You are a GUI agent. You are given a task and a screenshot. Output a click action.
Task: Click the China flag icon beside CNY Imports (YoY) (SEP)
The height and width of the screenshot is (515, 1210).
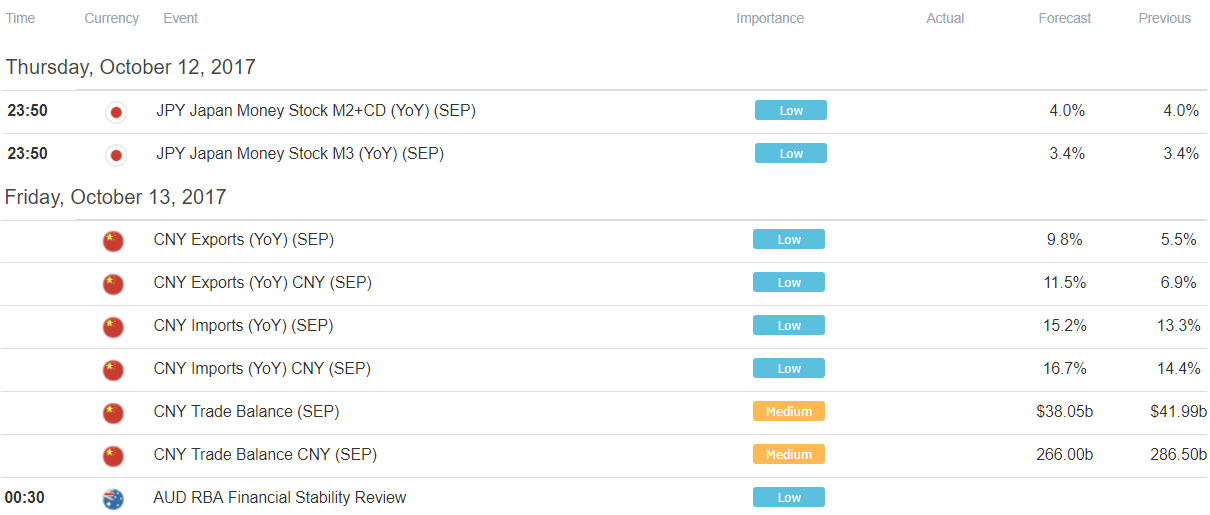(x=113, y=327)
